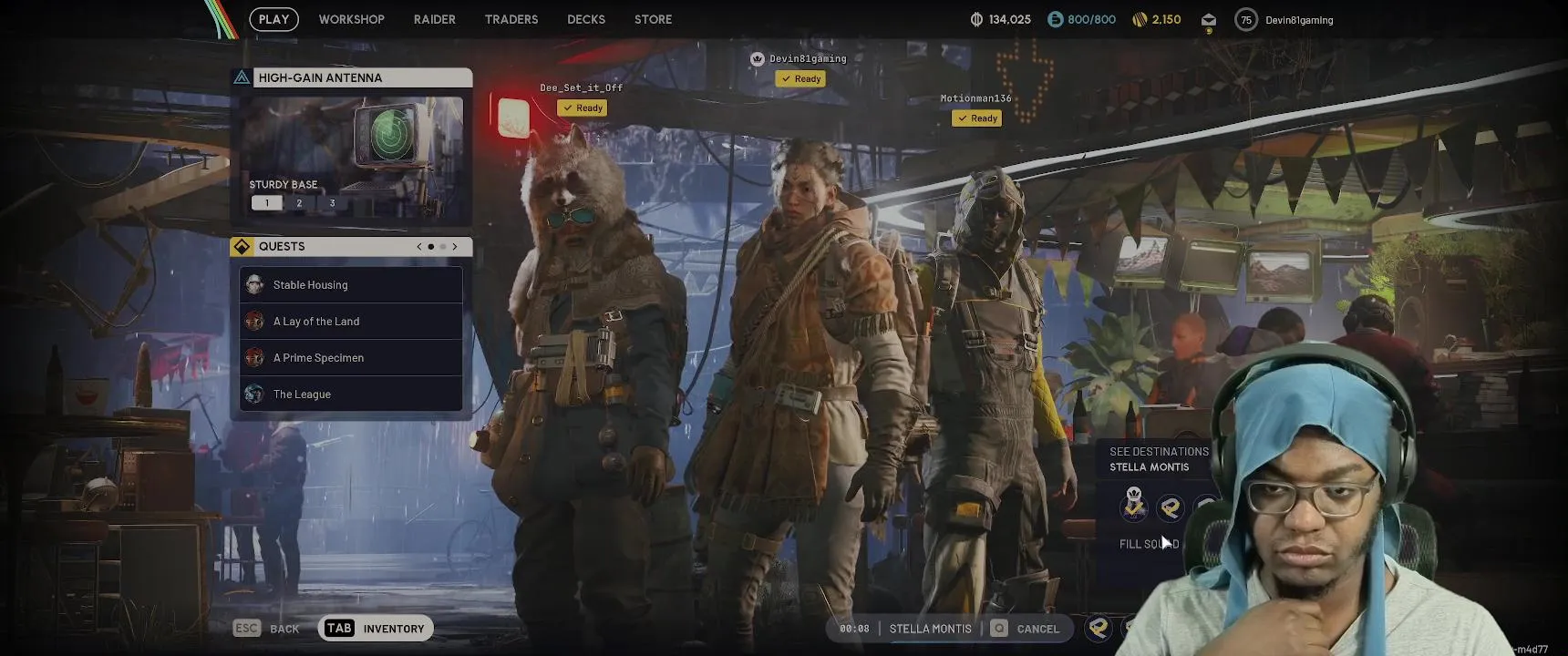Click the ESC key icon
Viewport: 1568px width, 656px height.
pyautogui.click(x=246, y=629)
